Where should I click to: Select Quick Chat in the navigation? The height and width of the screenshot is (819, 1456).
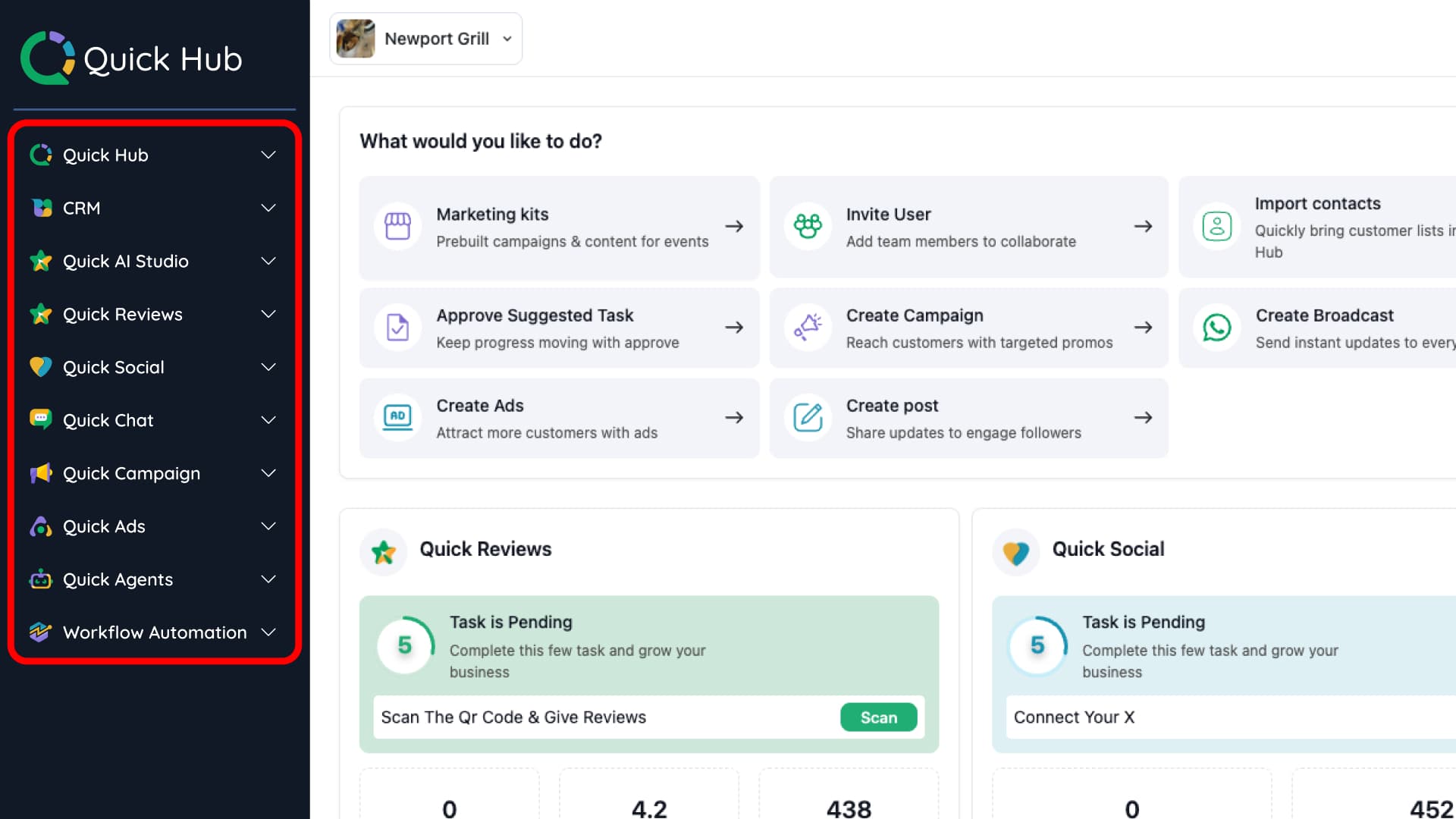pyautogui.click(x=108, y=420)
